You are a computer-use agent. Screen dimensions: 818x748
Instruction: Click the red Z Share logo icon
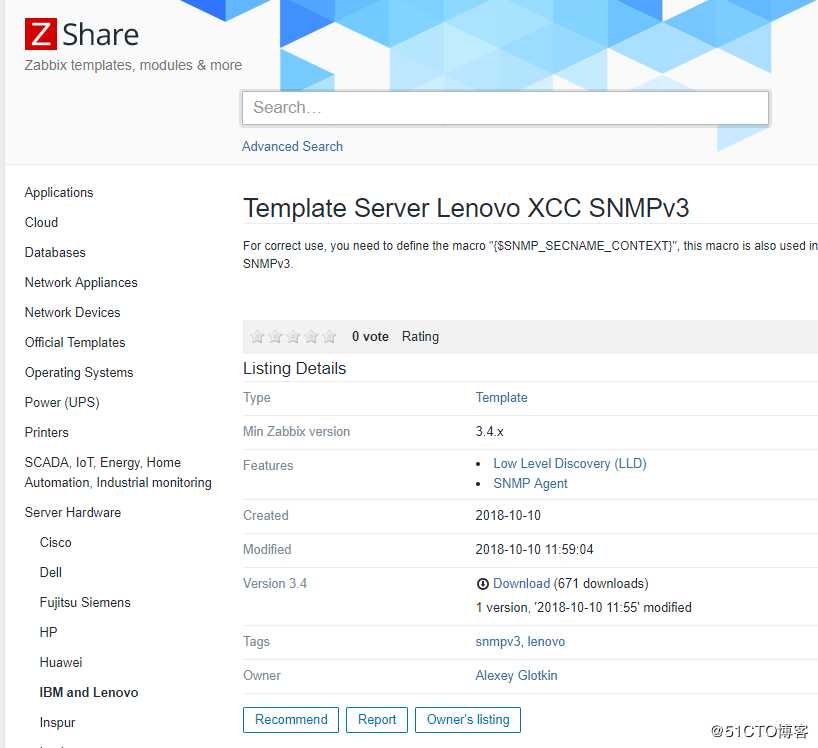(41, 34)
